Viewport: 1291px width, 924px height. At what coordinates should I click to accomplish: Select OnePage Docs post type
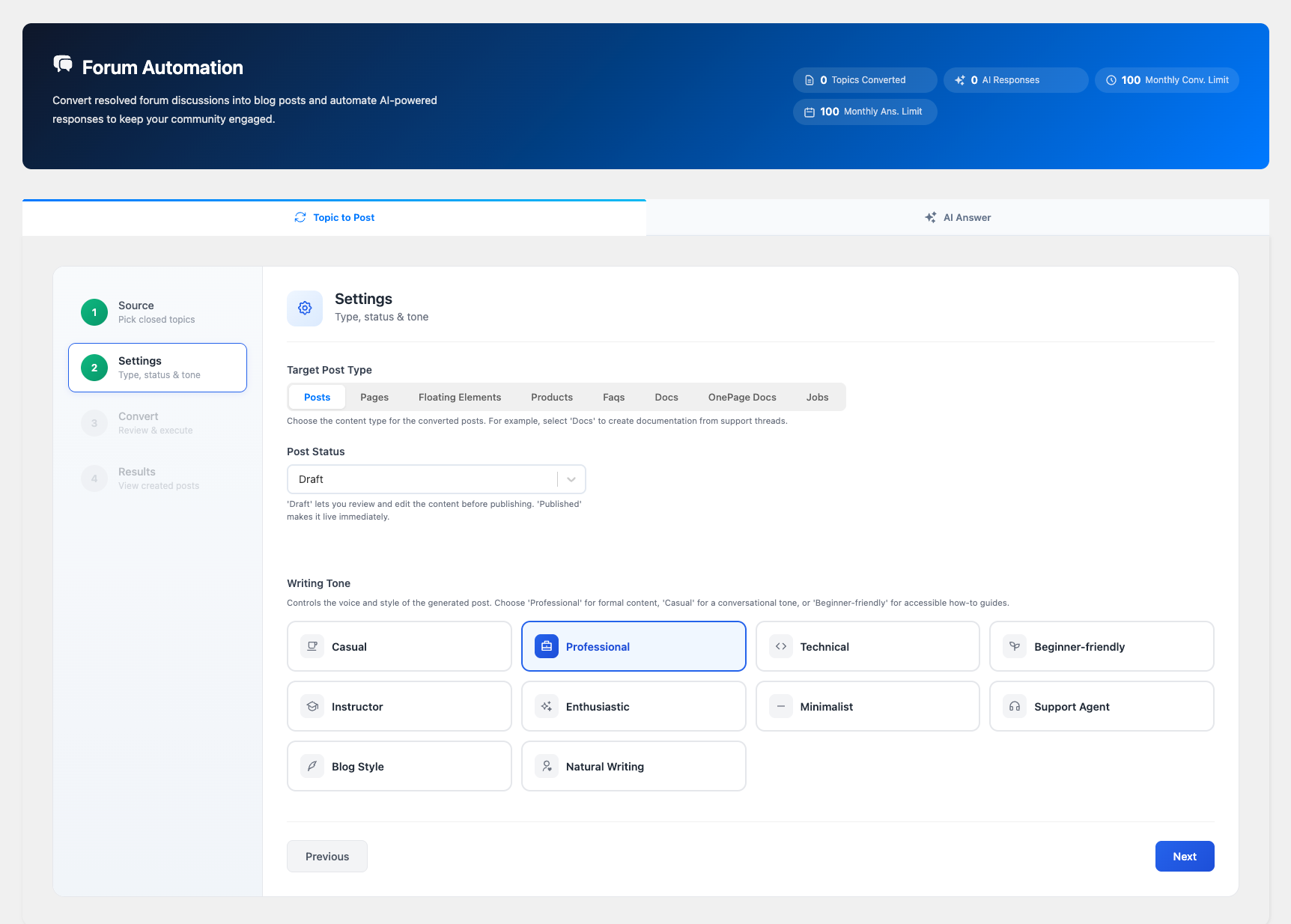tap(742, 397)
